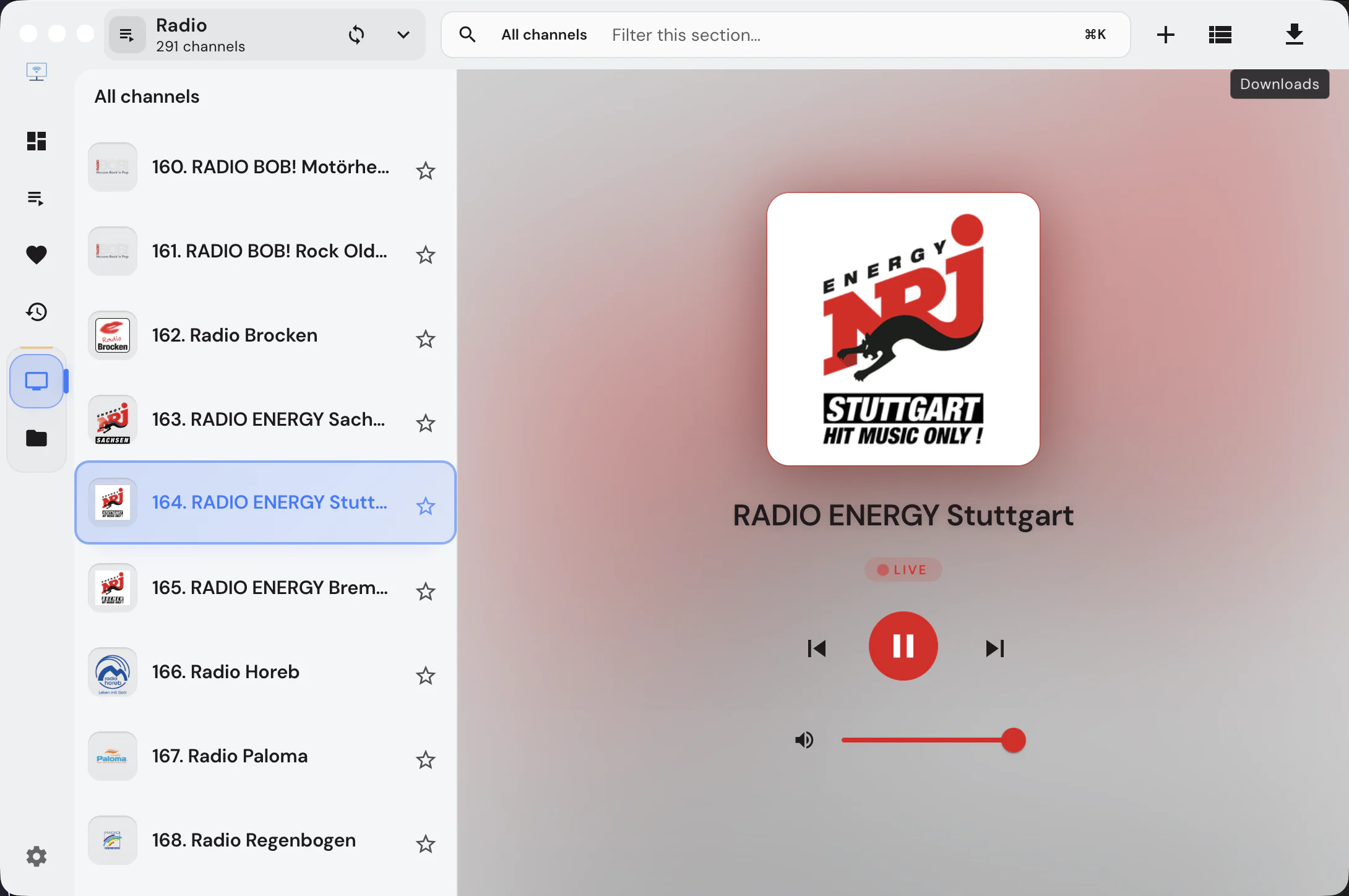Select 160. RADIO BOB! Motörhe... channel
This screenshot has width=1349, height=896.
pyautogui.click(x=265, y=167)
